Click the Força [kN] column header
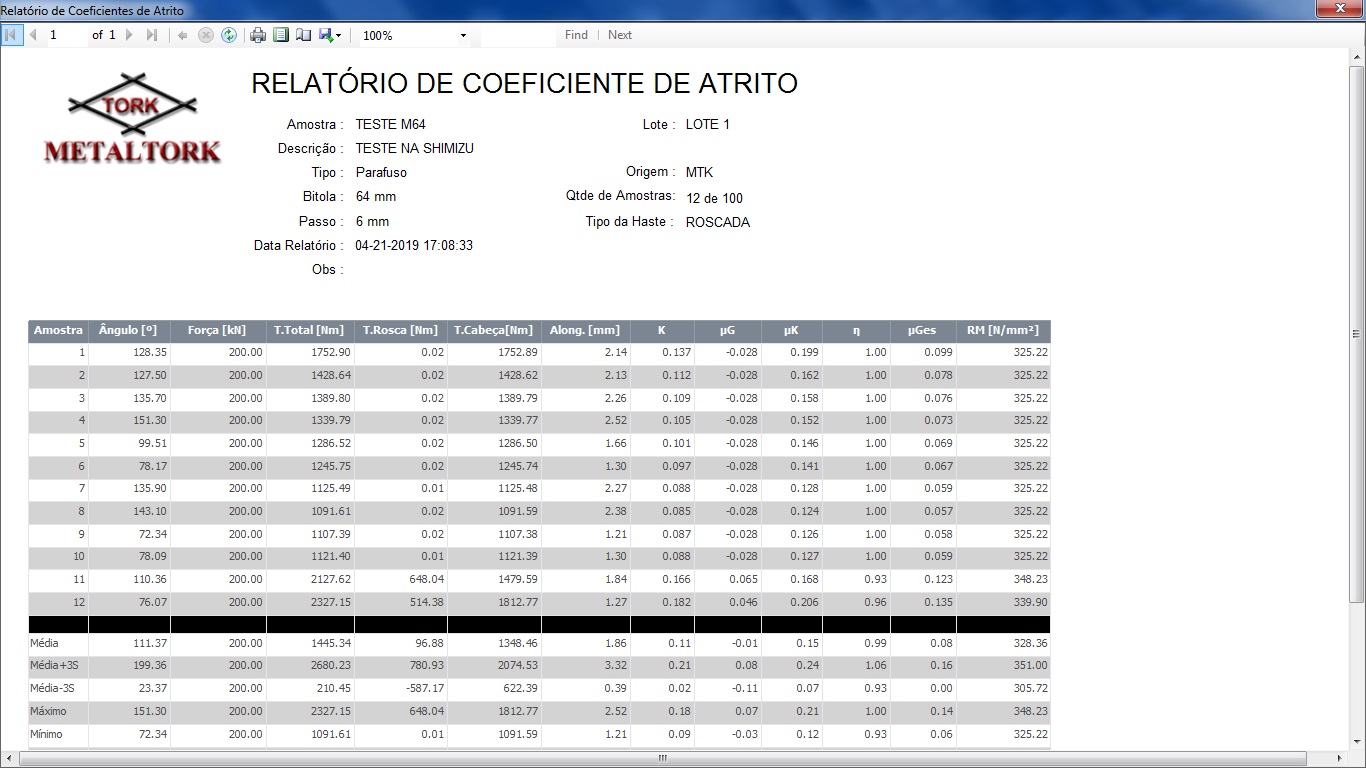Image resolution: width=1366 pixels, height=768 pixels. point(217,330)
